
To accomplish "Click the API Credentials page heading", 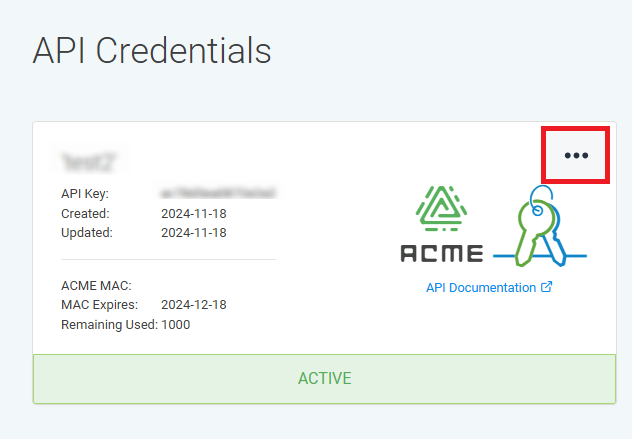I will point(152,50).
